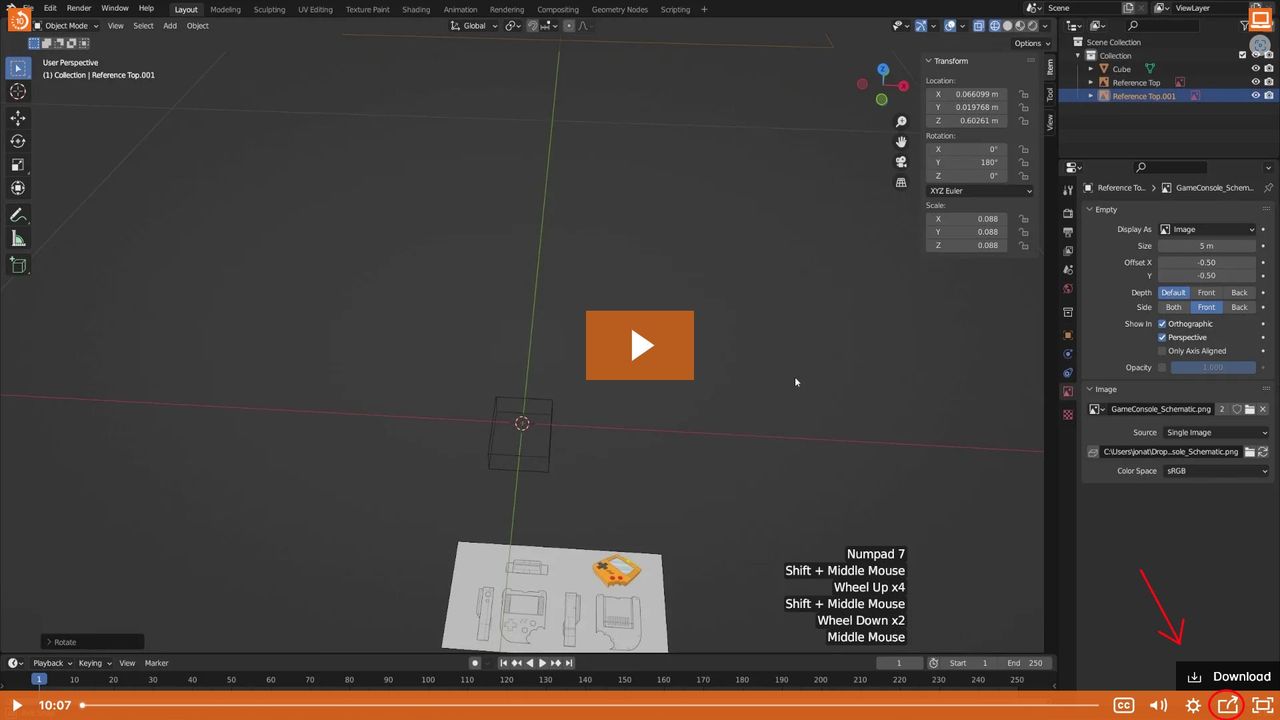
Task: Set Depth to Back
Action: pyautogui.click(x=1239, y=293)
